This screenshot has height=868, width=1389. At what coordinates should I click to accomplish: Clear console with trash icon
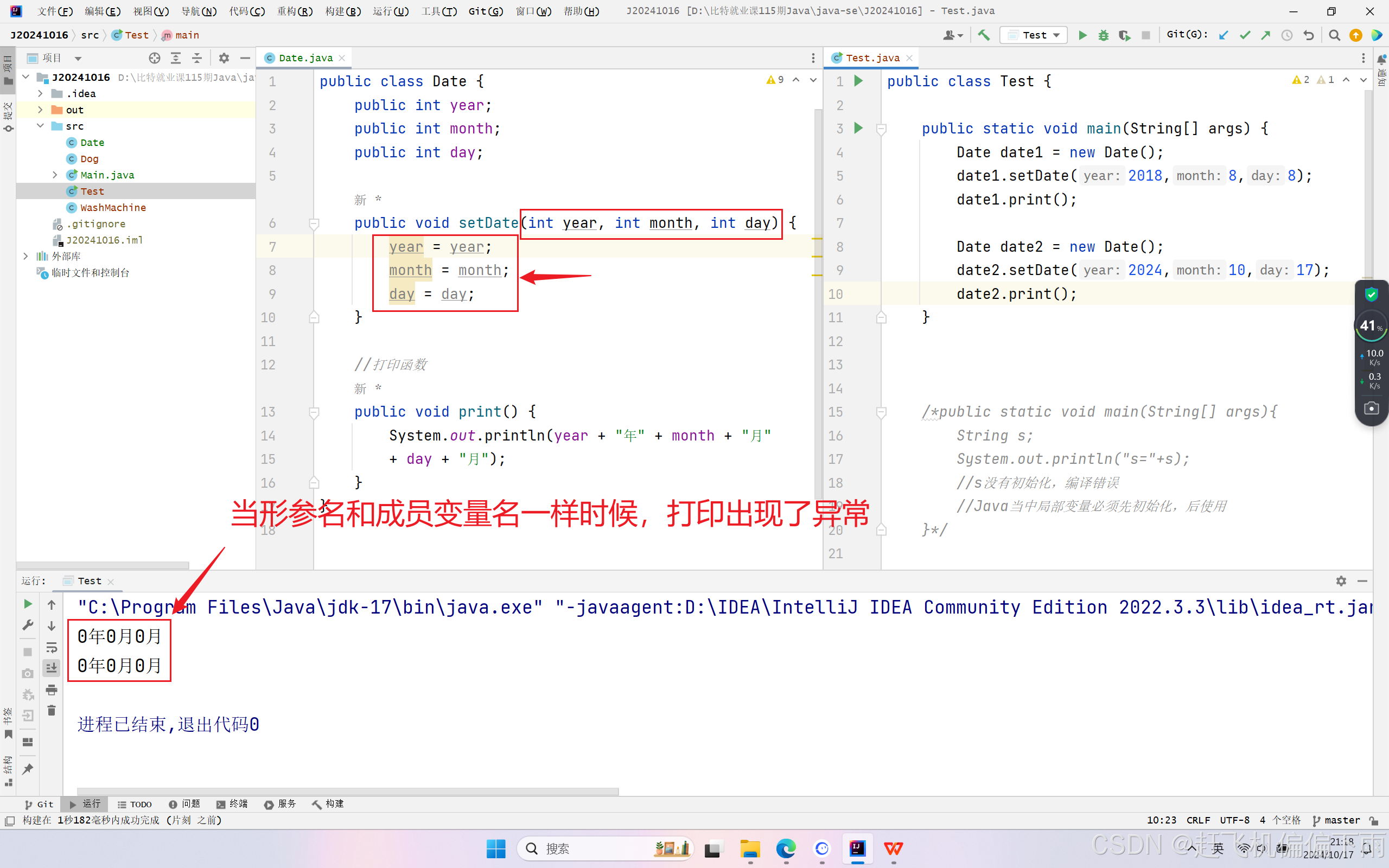tap(51, 711)
